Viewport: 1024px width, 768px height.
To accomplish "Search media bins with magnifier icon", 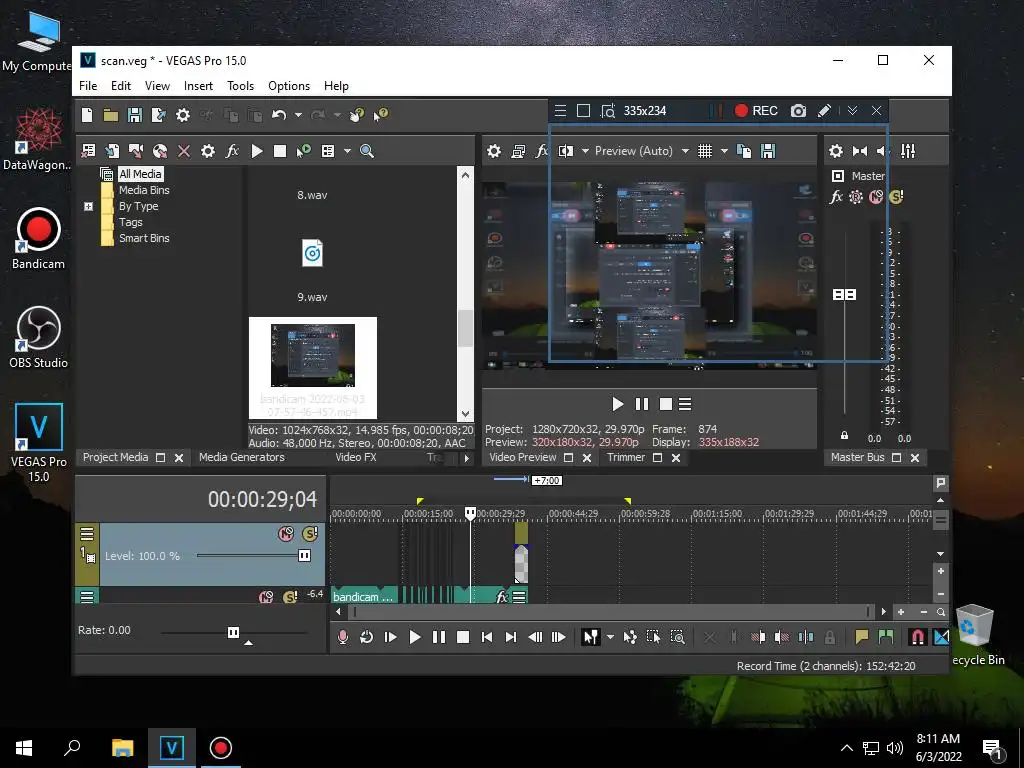I will tap(367, 152).
